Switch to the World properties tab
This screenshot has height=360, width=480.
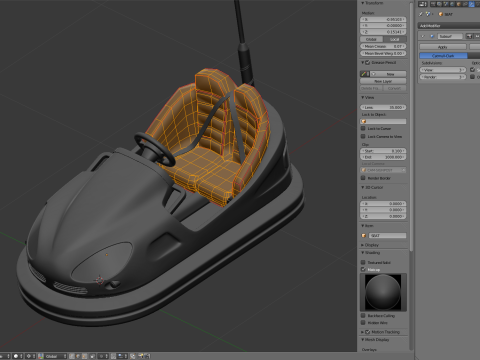(452, 4)
